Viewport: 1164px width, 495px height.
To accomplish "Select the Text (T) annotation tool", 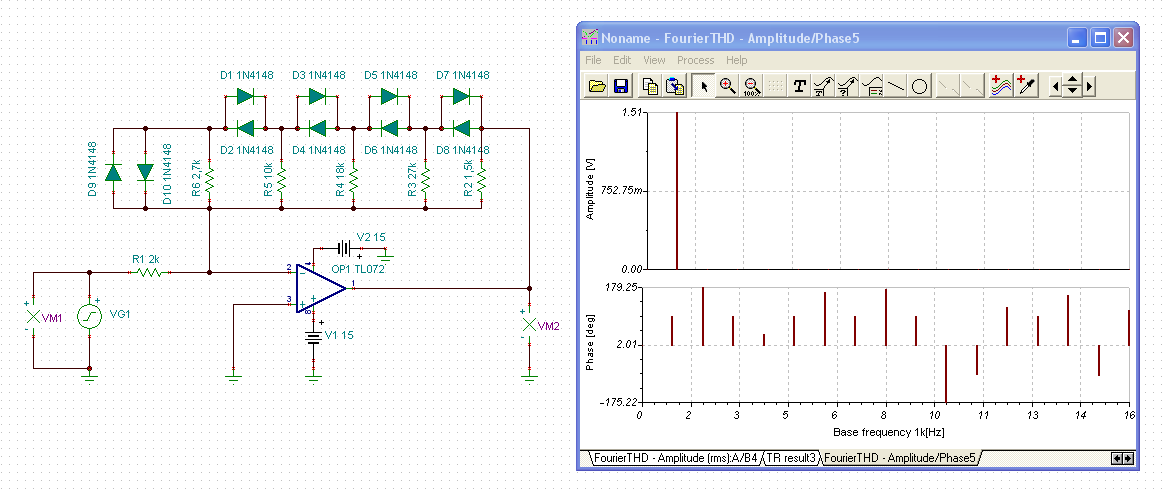I will pos(800,87).
